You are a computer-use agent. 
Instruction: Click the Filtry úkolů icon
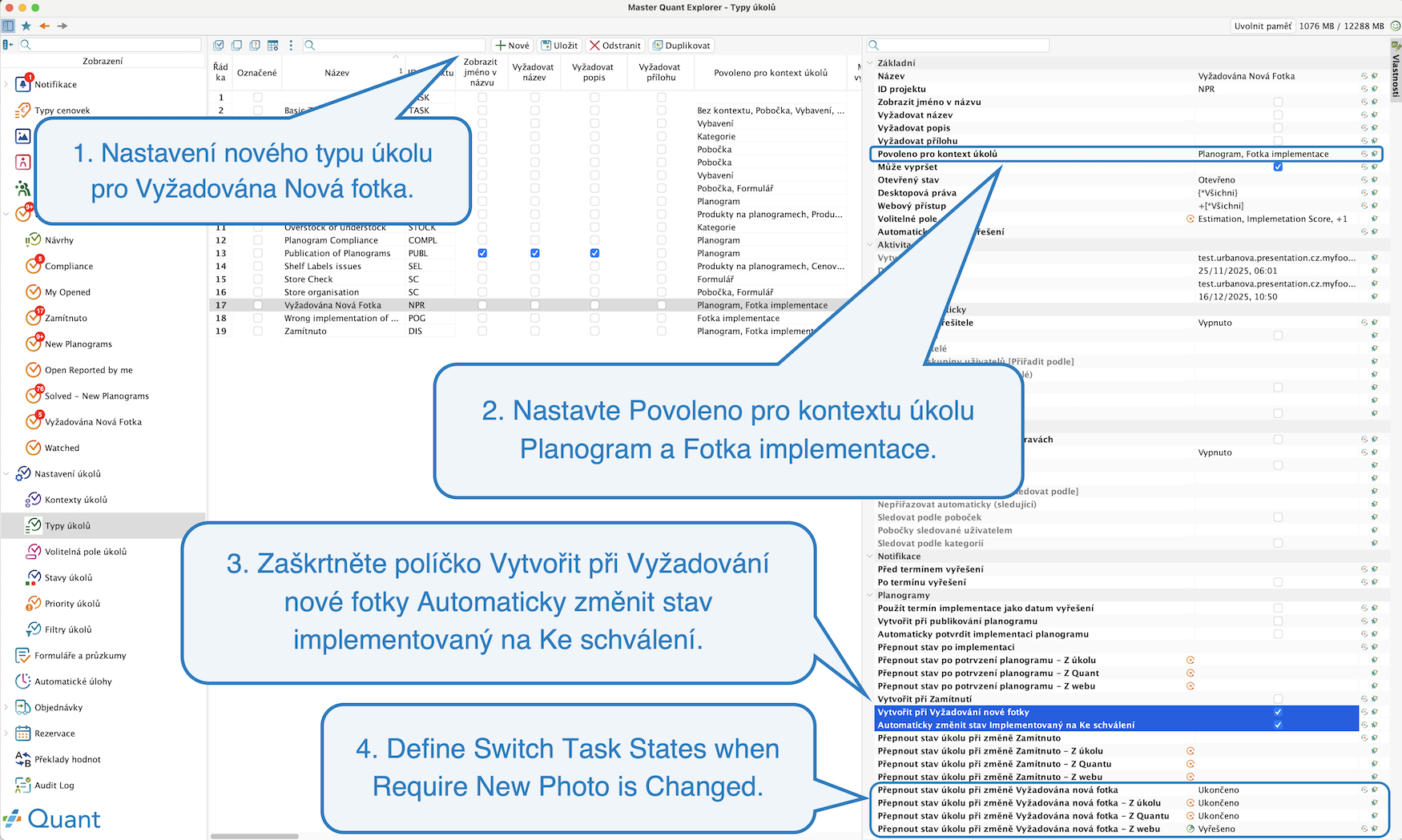pos(34,629)
